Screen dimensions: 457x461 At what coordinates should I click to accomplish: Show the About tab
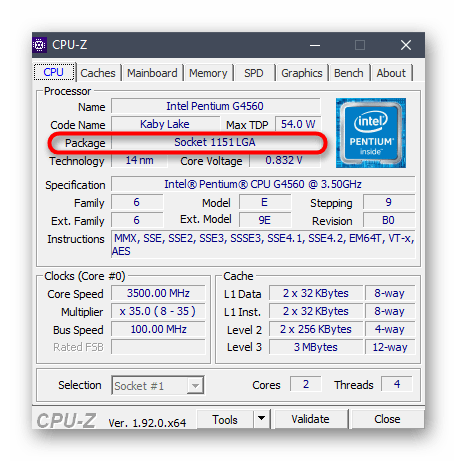click(391, 73)
